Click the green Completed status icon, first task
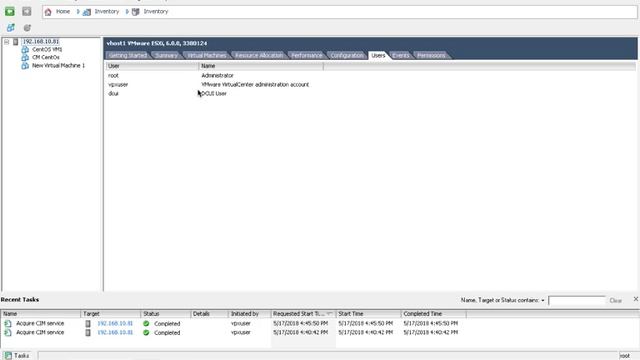The width and height of the screenshot is (640, 360). point(146,323)
